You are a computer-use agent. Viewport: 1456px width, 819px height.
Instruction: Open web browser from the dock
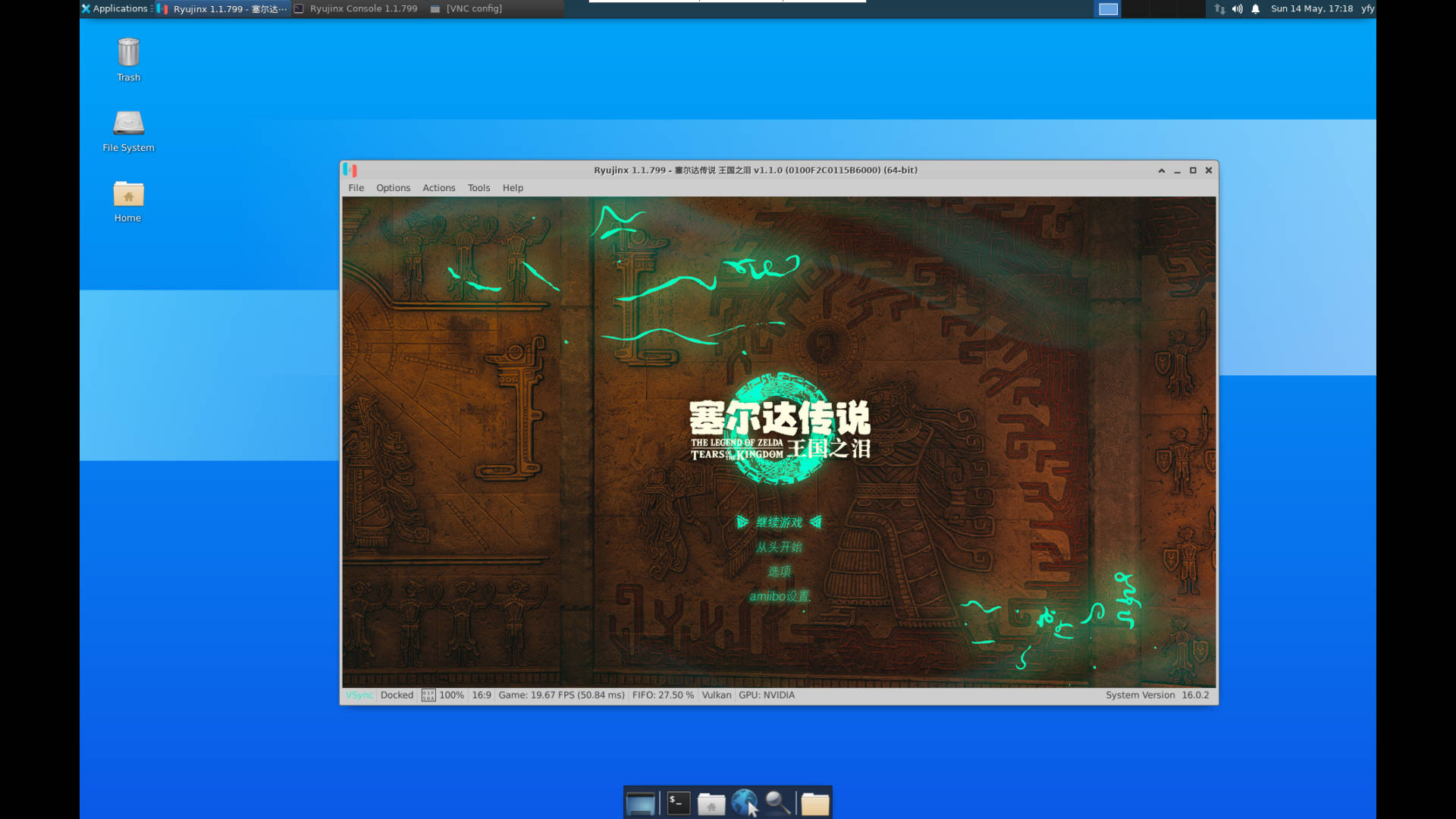744,803
